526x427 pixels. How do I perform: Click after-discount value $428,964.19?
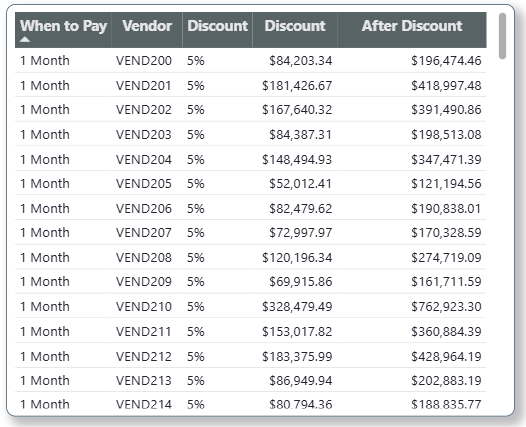pos(446,356)
